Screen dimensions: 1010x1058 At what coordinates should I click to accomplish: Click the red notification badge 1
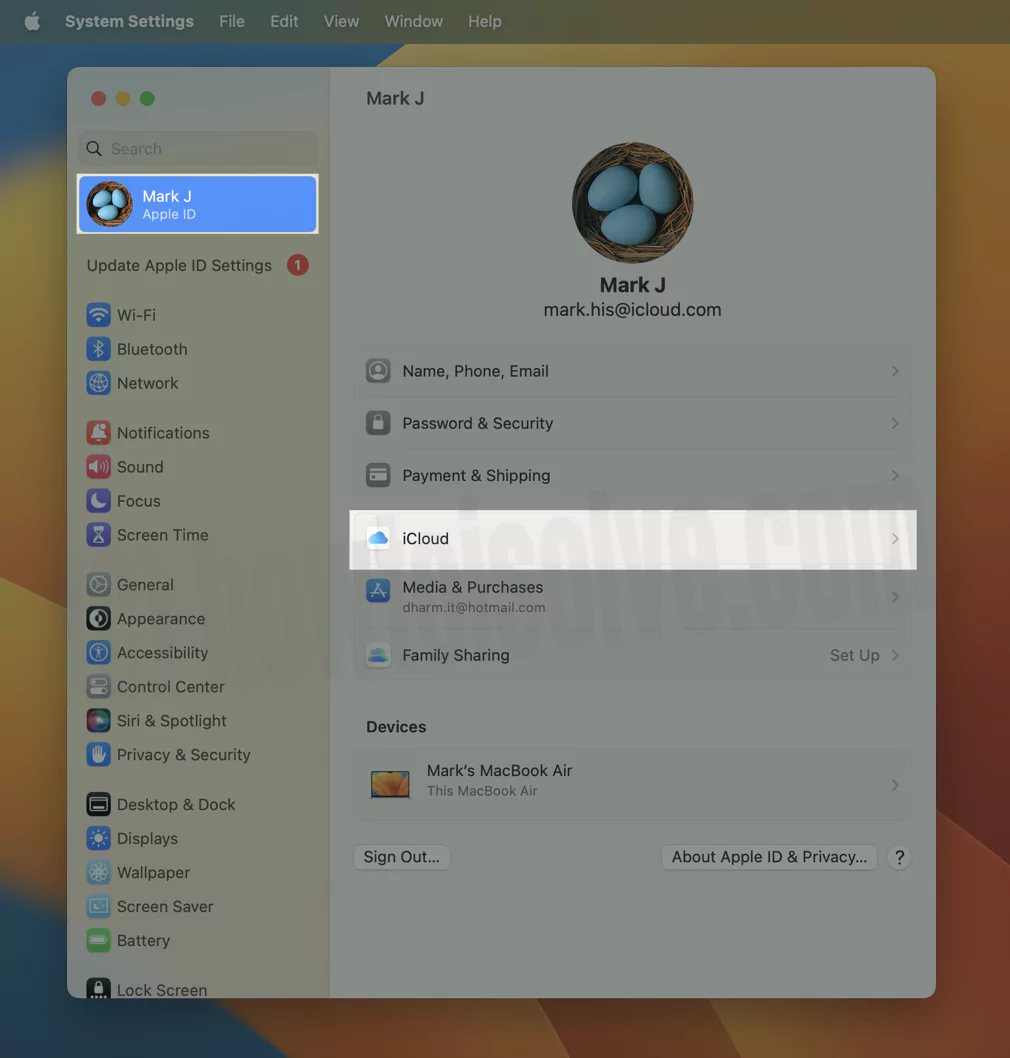[298, 265]
